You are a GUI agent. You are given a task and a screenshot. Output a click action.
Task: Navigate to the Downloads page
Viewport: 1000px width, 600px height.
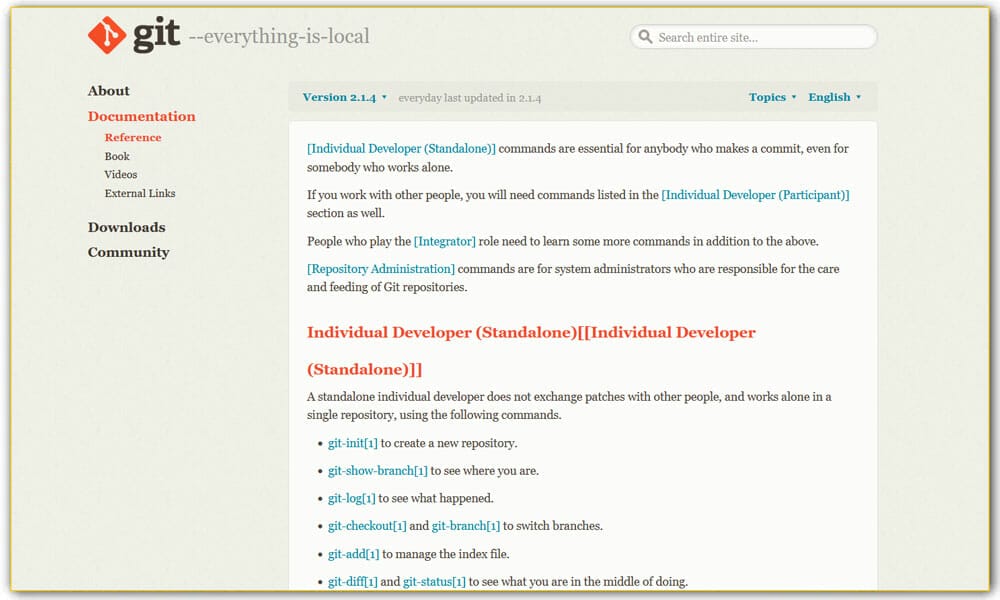[x=126, y=227]
